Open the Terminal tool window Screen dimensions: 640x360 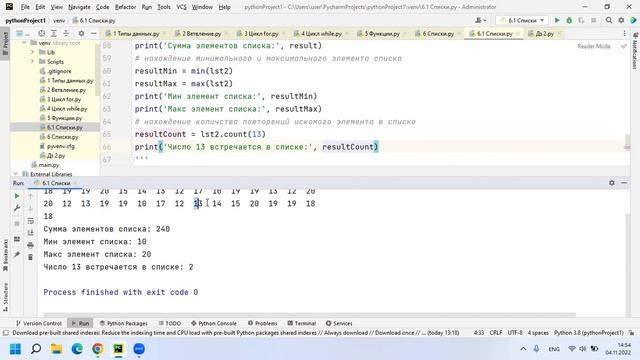pos(302,323)
